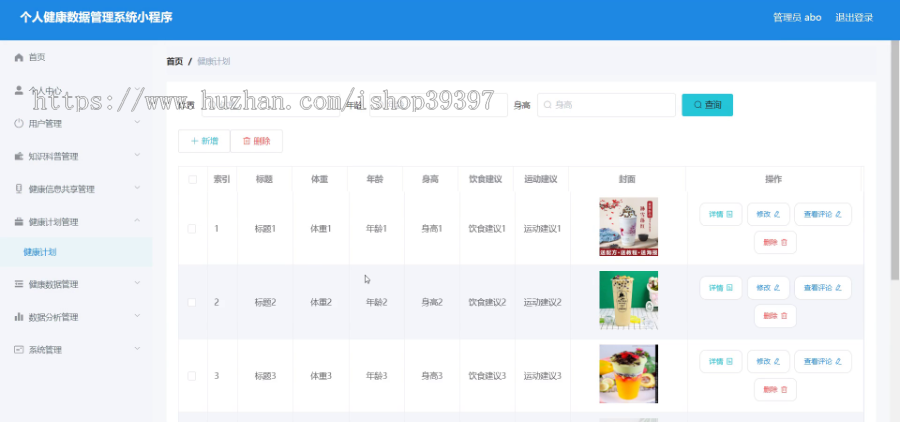Open the 首页 home icon in sidebar
This screenshot has height=422, width=900.
tap(19, 57)
